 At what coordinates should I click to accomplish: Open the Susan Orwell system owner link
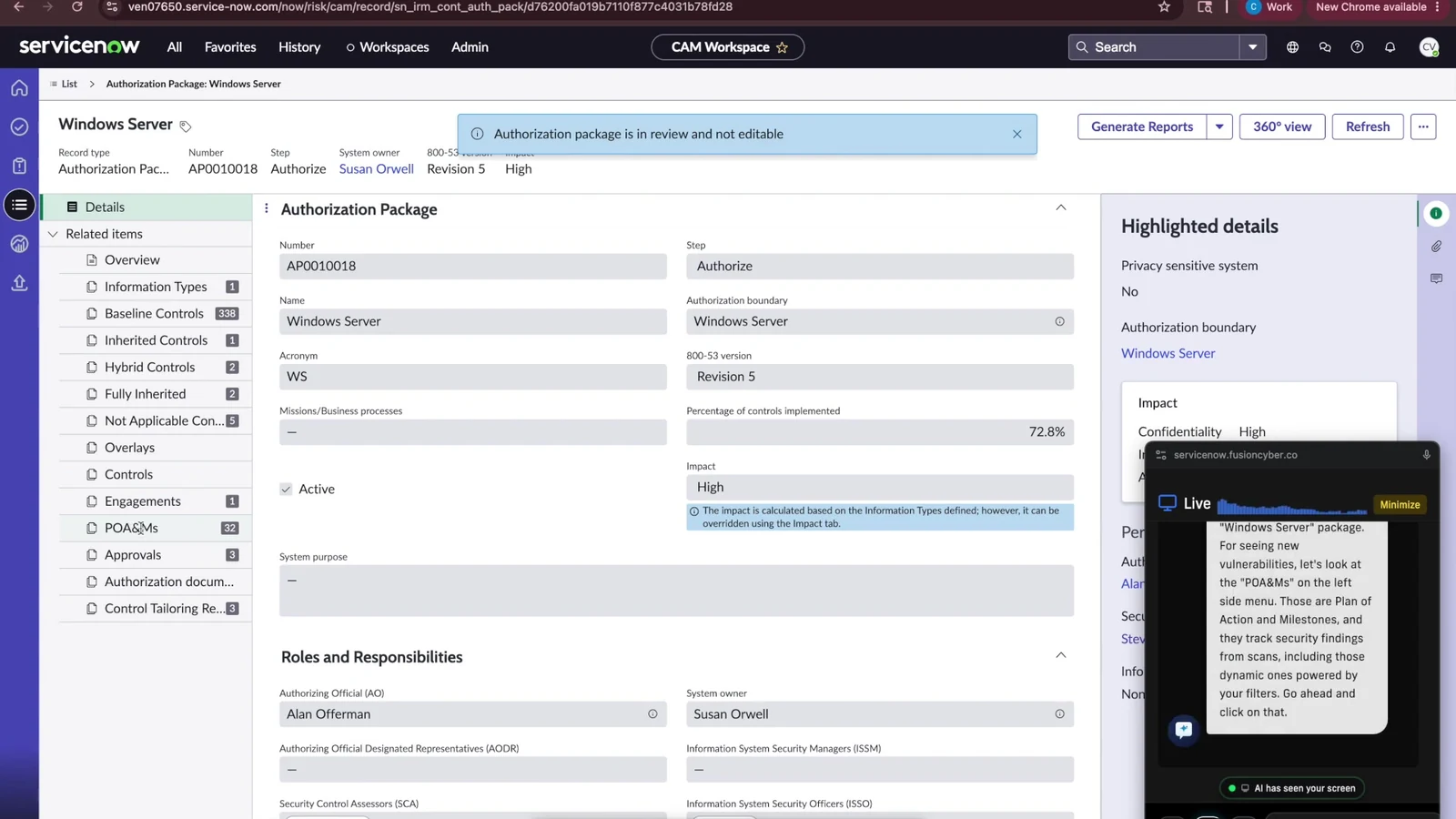(376, 169)
